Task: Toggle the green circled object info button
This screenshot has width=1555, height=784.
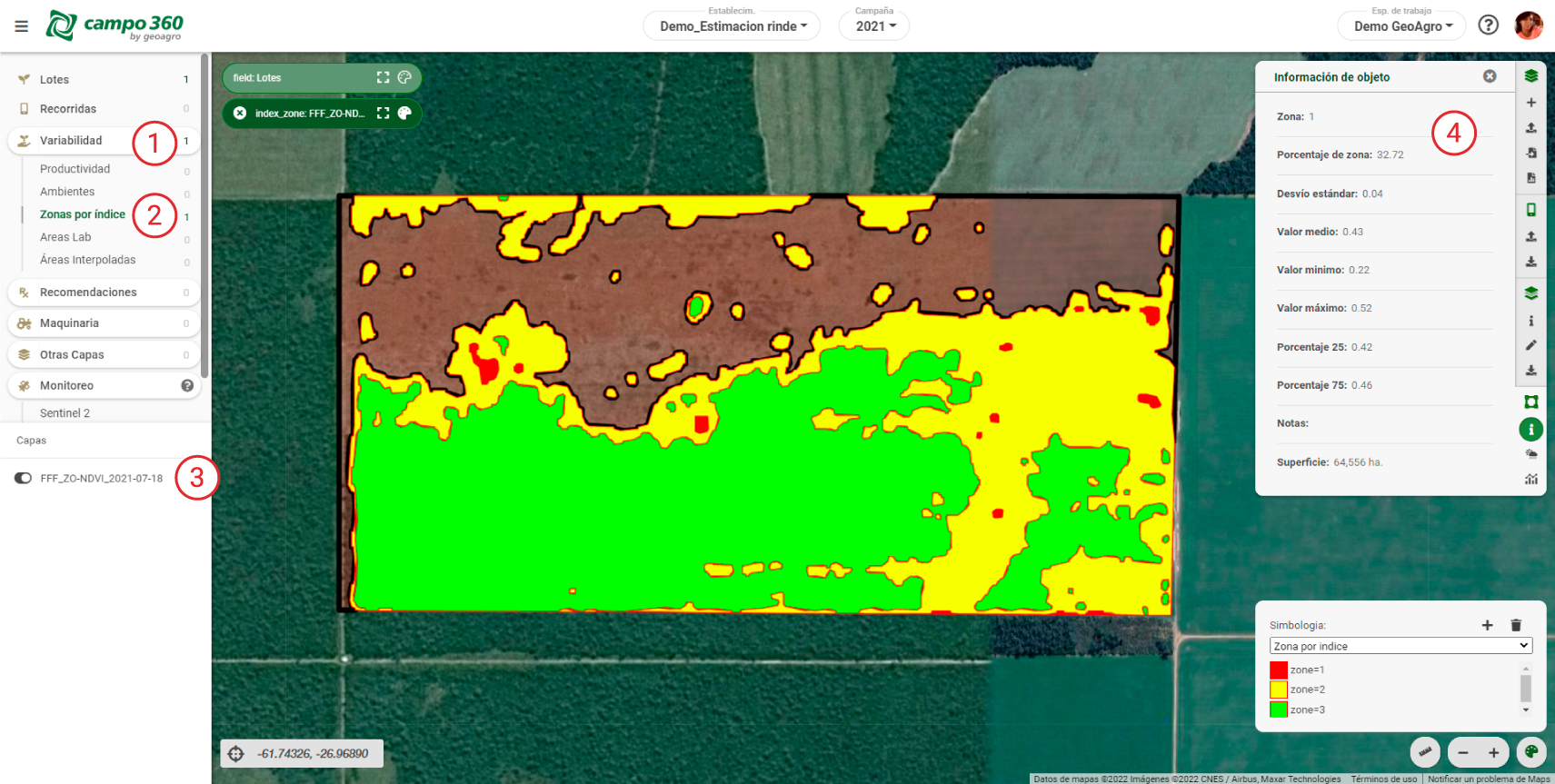Action: coord(1531,429)
